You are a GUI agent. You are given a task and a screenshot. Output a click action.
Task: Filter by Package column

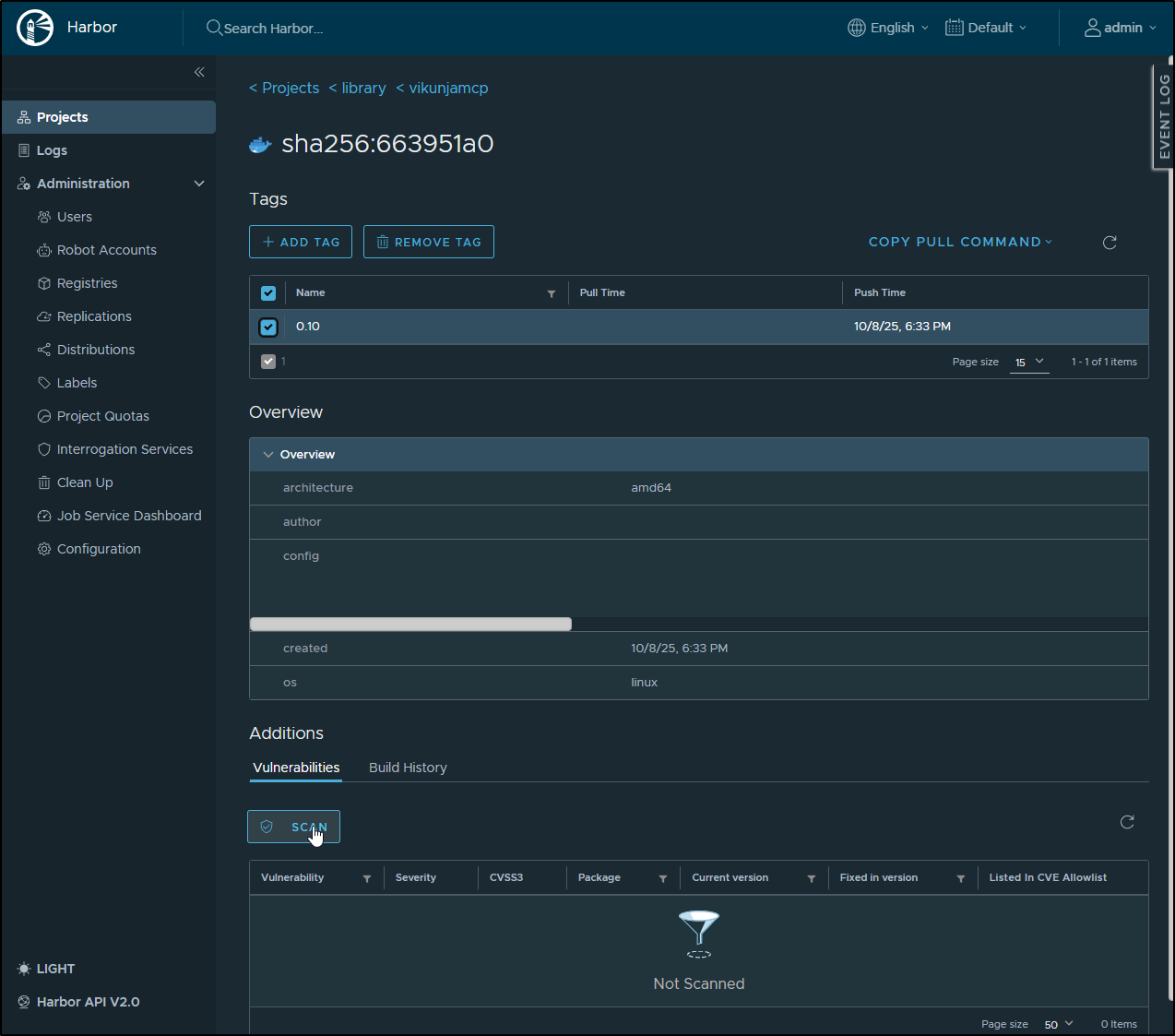pyautogui.click(x=662, y=878)
